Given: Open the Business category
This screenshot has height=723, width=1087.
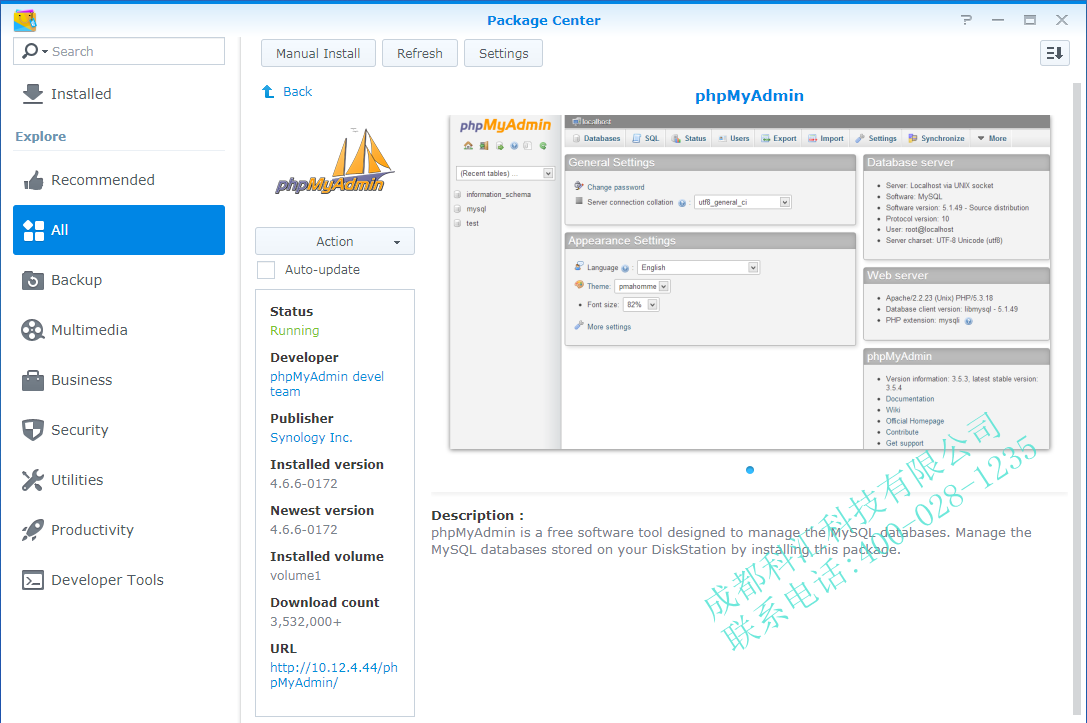Looking at the screenshot, I should point(119,380).
